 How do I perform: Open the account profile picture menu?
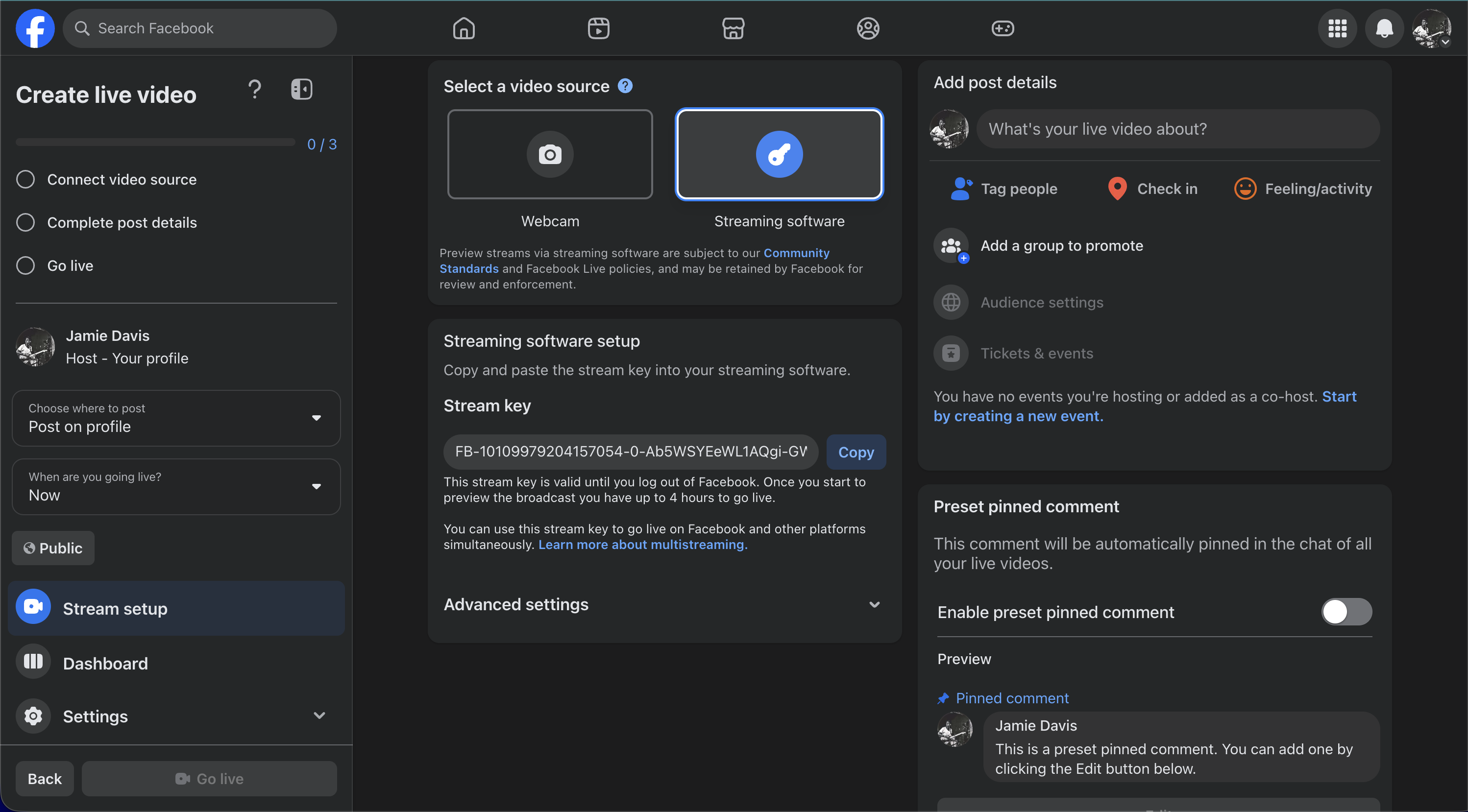pyautogui.click(x=1432, y=28)
